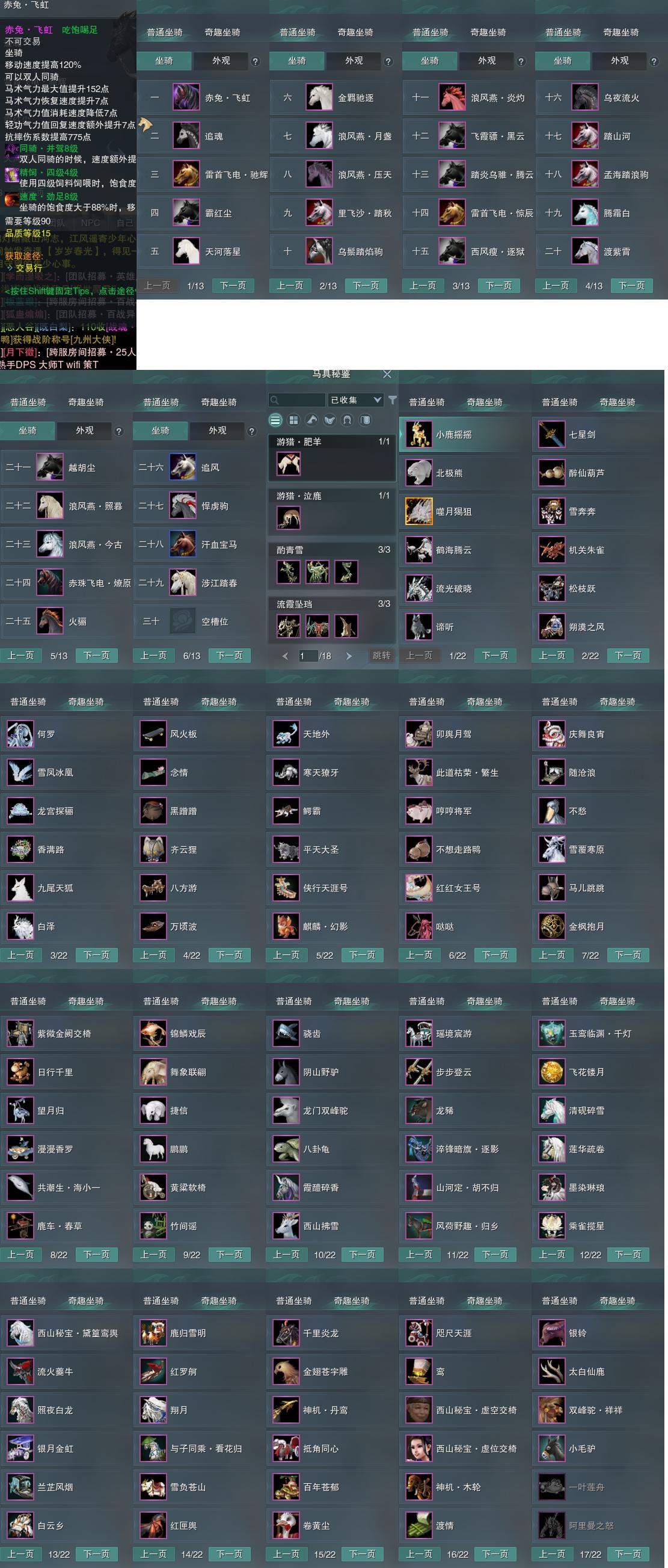The width and height of the screenshot is (668, 1568).
Task: Select the 小鹿摇摇 mount icon
Action: [418, 435]
